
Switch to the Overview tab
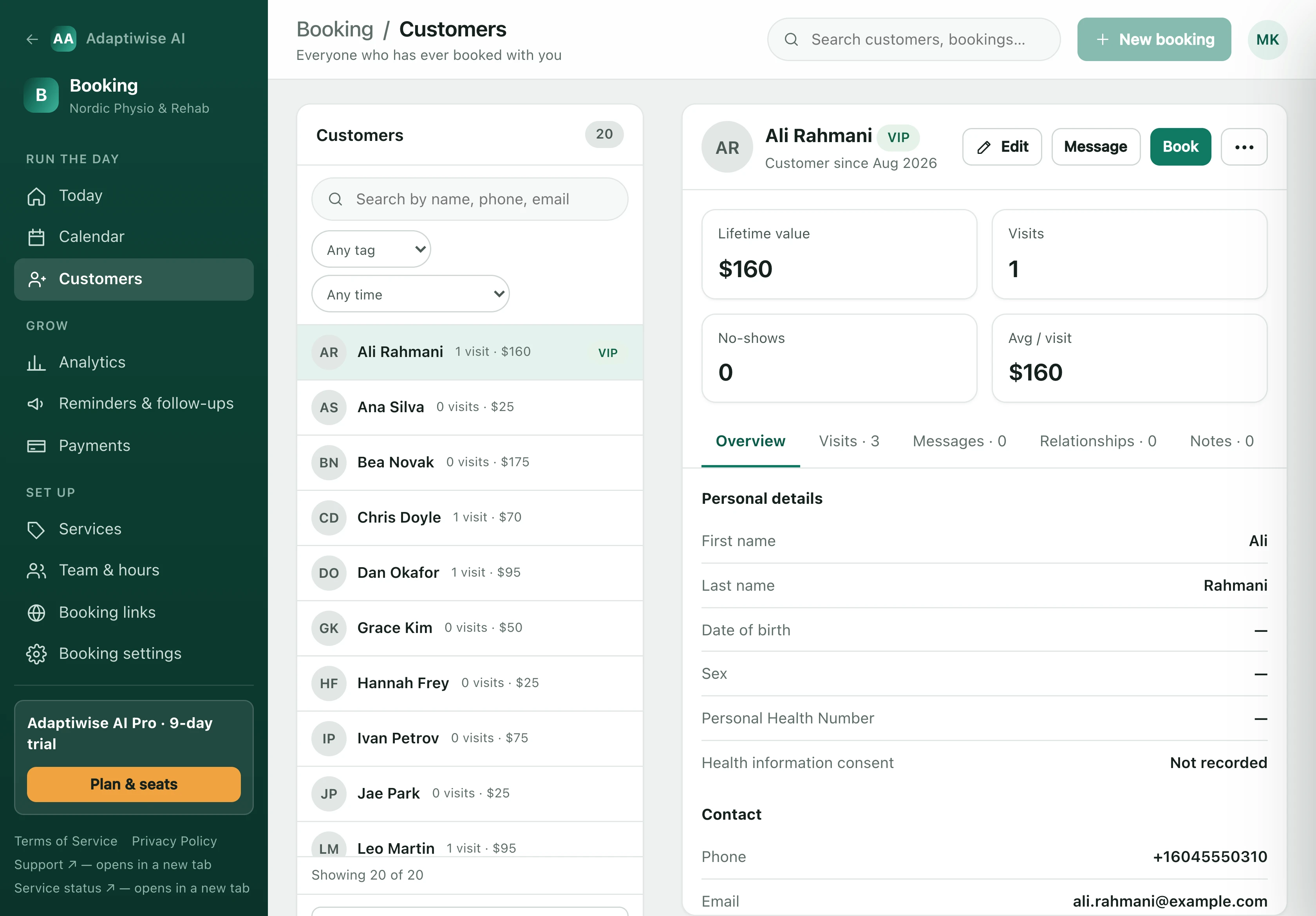750,442
